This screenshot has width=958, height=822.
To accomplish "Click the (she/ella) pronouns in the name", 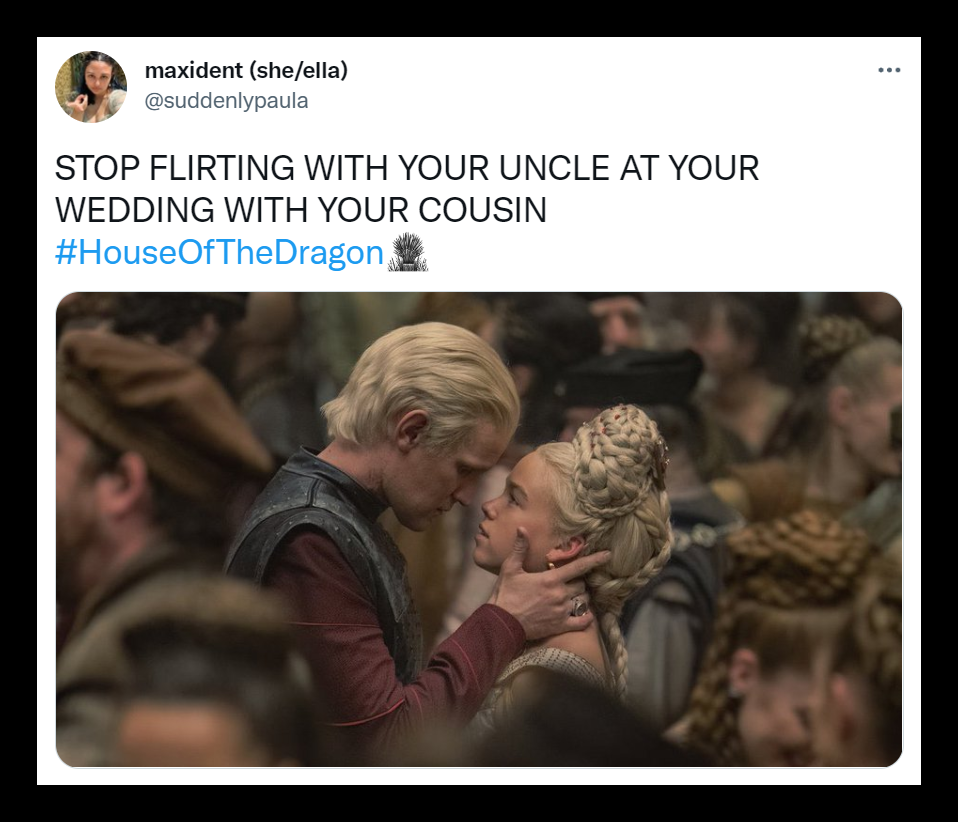I will [x=298, y=70].
